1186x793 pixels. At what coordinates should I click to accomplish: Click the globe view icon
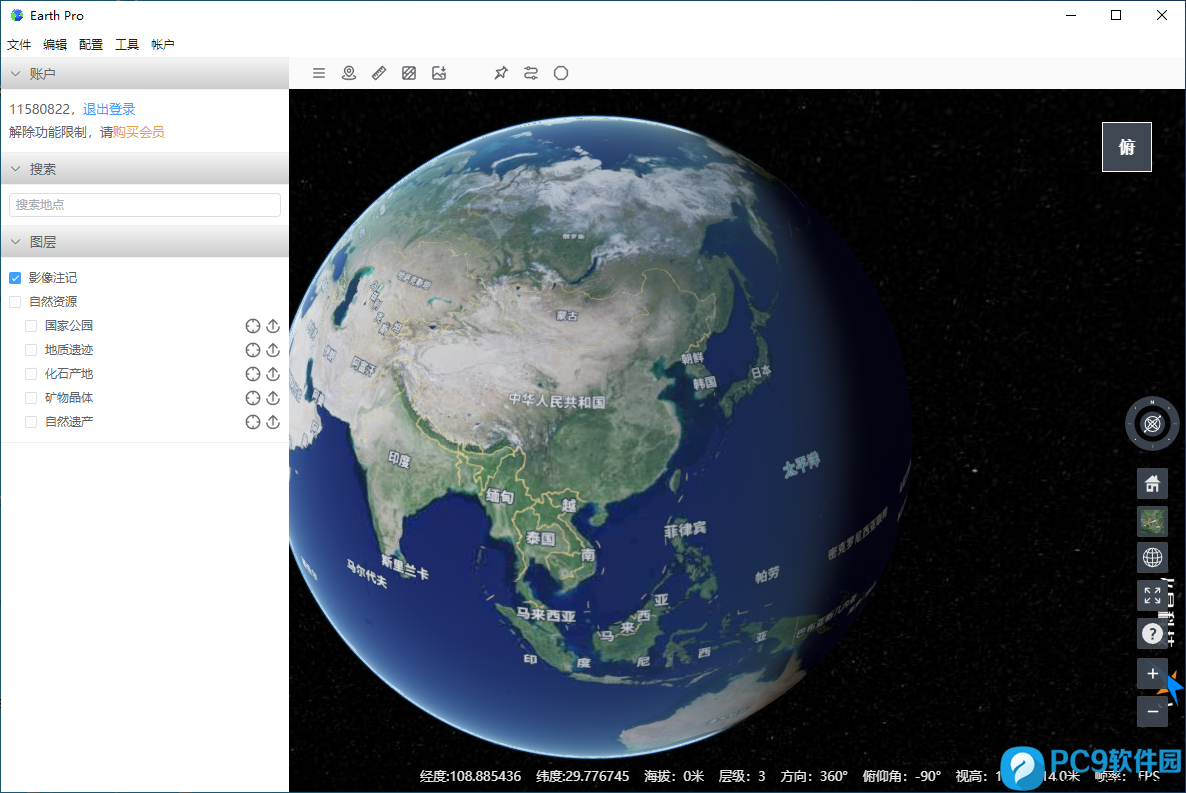[x=1152, y=558]
